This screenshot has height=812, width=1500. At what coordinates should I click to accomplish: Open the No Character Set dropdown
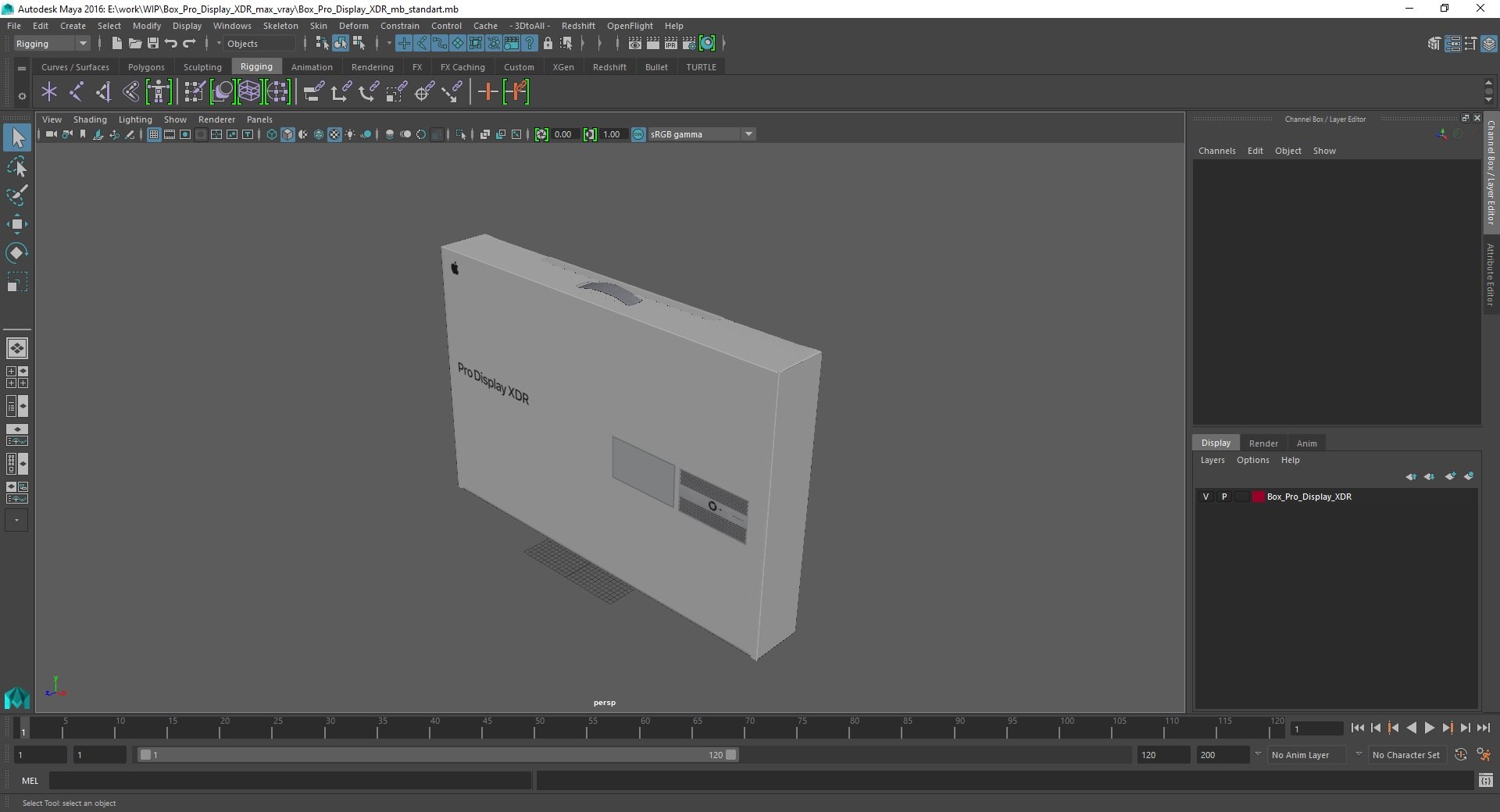[1406, 755]
